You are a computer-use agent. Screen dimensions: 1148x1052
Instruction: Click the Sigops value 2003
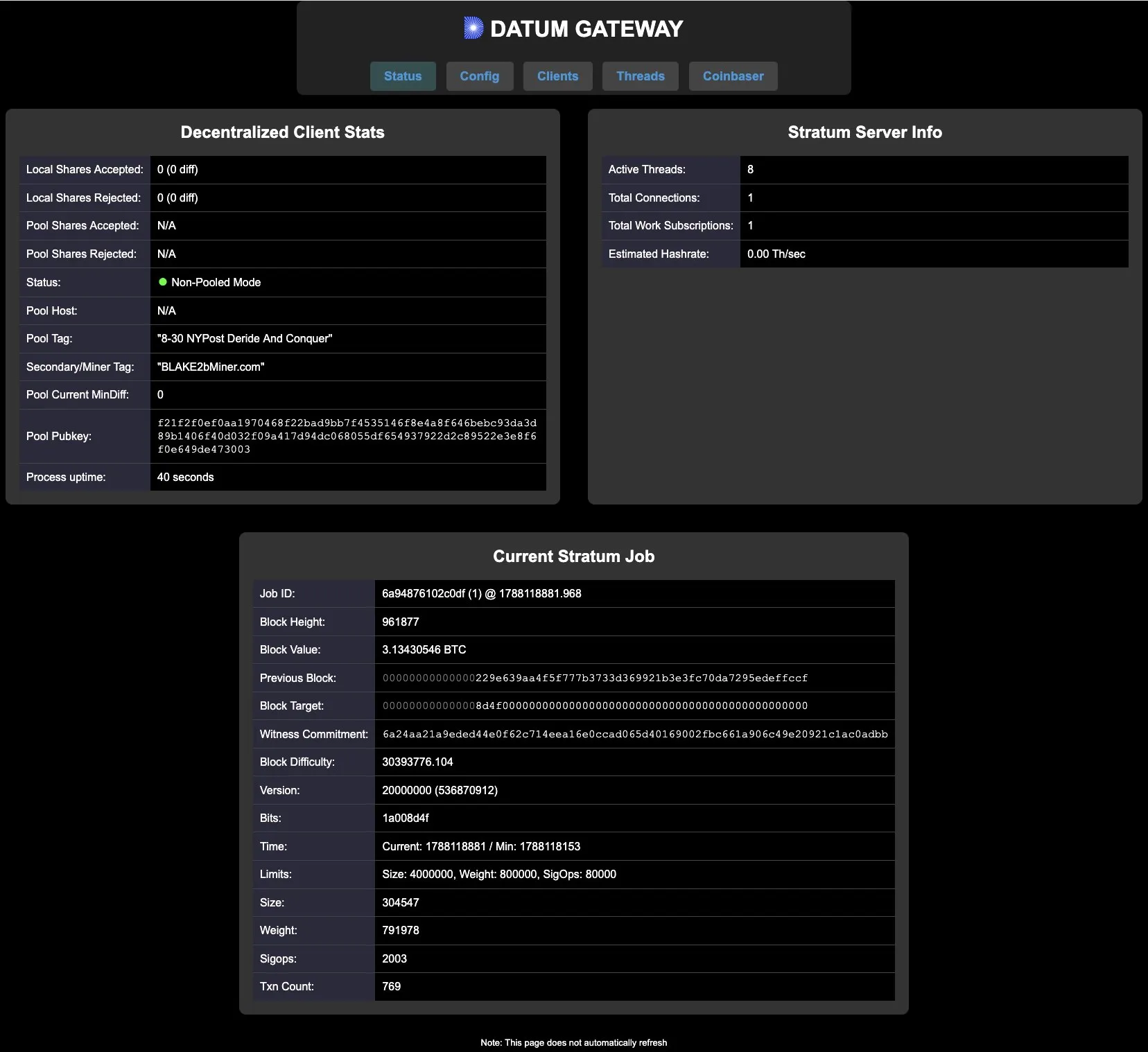(x=394, y=958)
